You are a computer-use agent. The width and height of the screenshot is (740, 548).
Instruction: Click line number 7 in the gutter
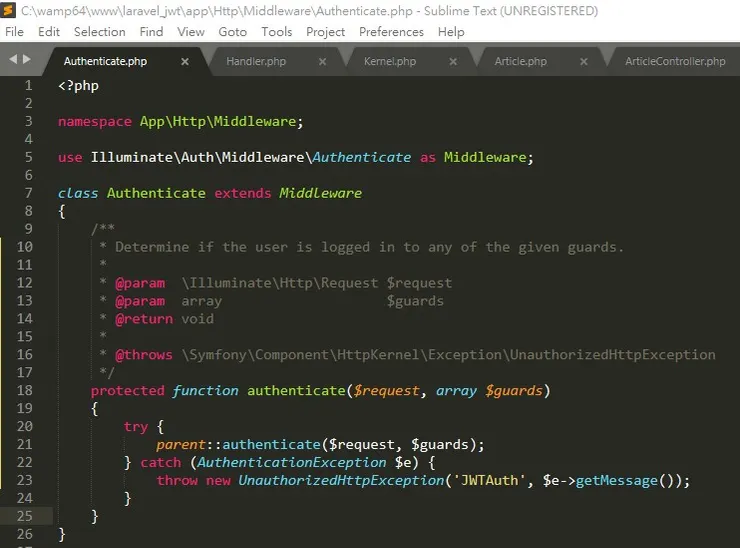28,193
